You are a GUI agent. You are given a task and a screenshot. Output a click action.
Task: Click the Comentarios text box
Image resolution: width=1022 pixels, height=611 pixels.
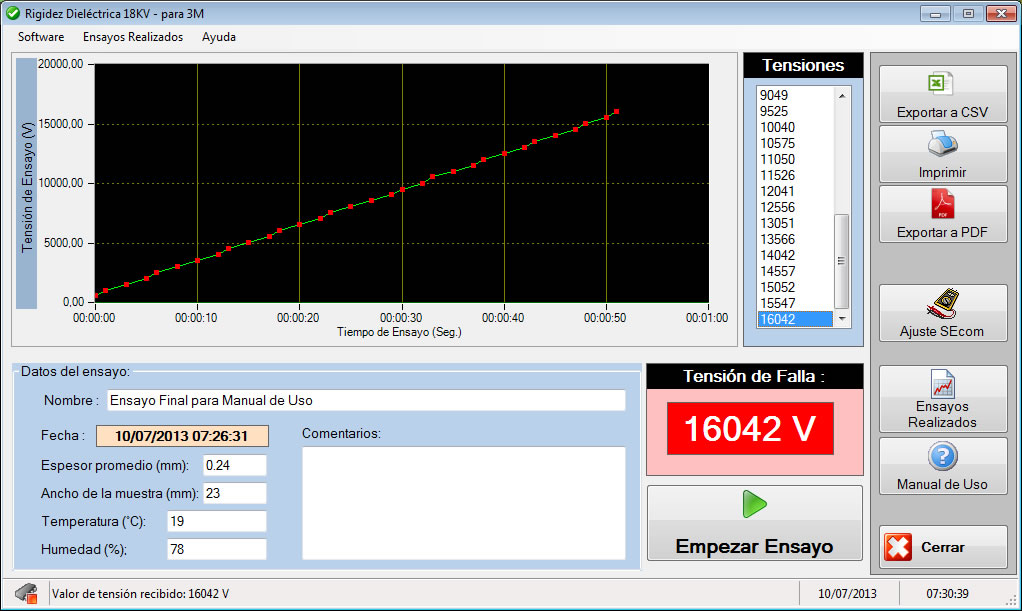[x=463, y=503]
